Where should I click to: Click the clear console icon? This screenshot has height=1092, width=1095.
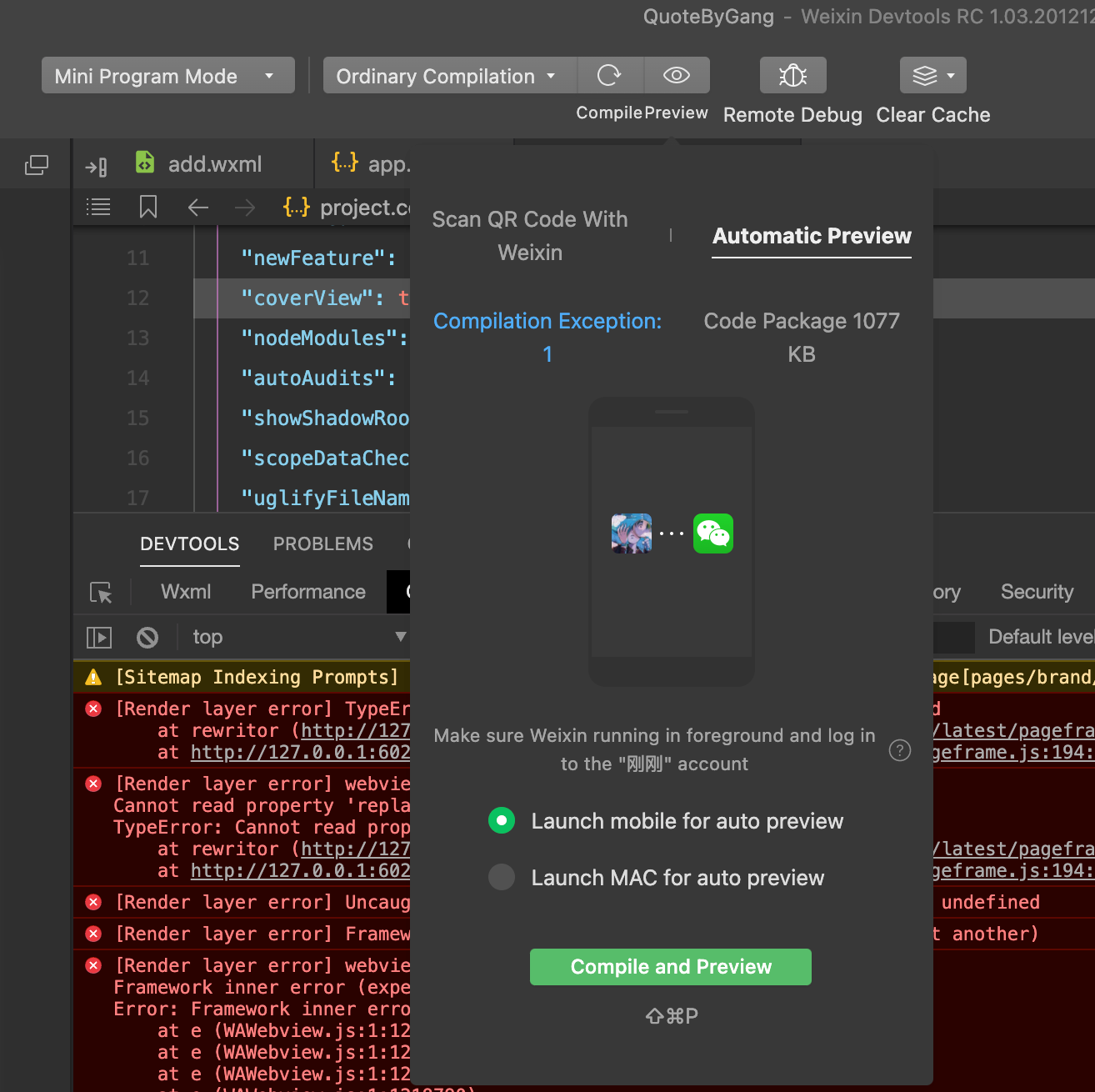click(x=147, y=638)
